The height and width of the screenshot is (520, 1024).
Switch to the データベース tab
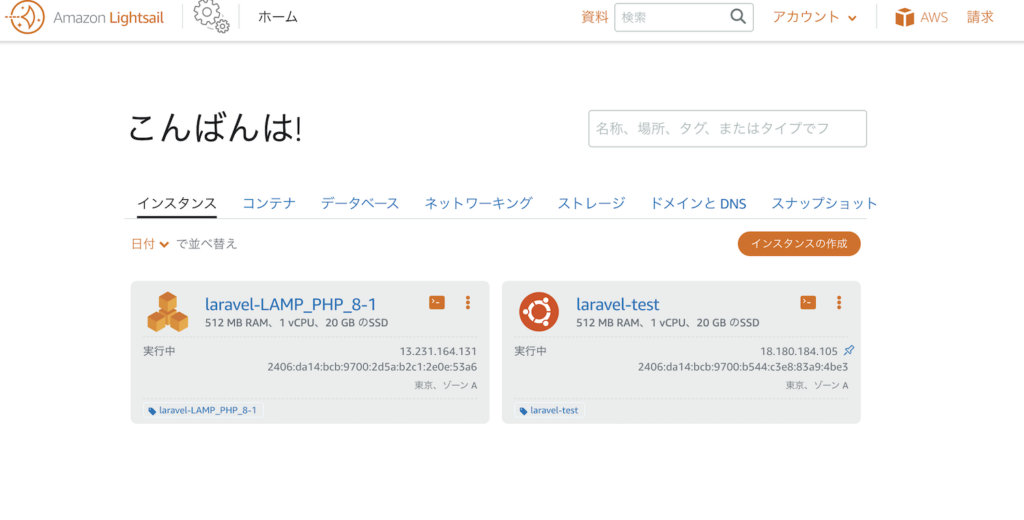click(360, 203)
